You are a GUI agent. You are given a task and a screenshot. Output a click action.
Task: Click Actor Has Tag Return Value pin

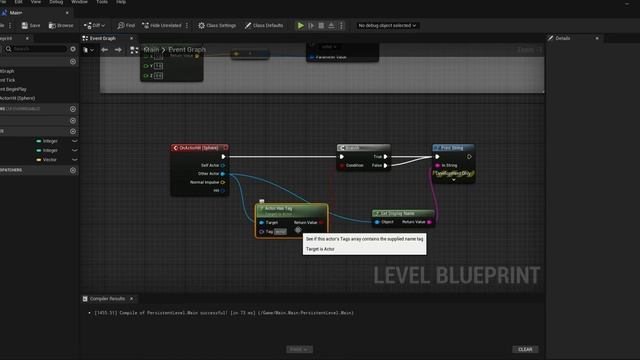(321, 222)
